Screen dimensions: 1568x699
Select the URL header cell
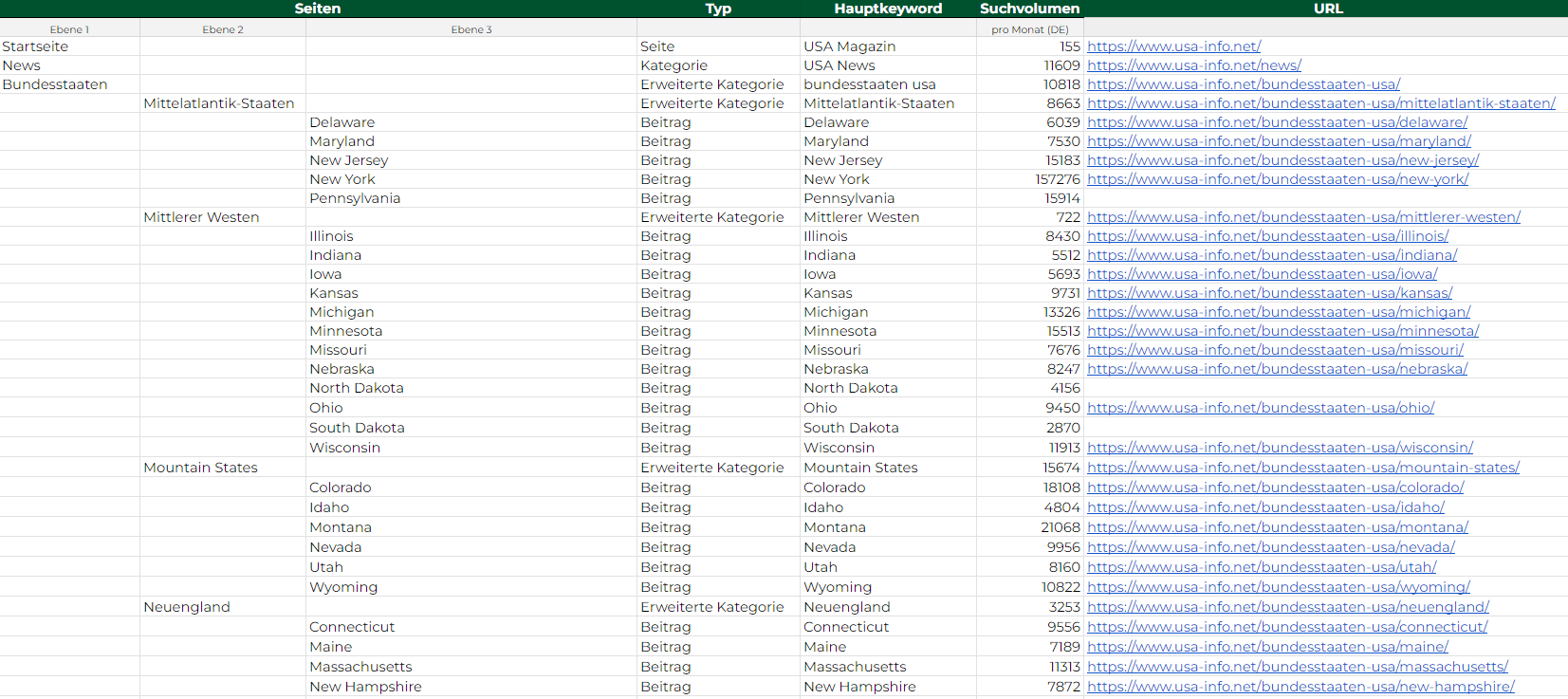click(1328, 9)
